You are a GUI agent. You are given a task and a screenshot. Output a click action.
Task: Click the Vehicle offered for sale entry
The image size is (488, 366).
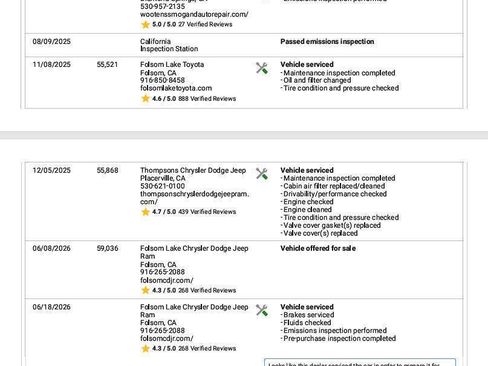click(x=318, y=248)
